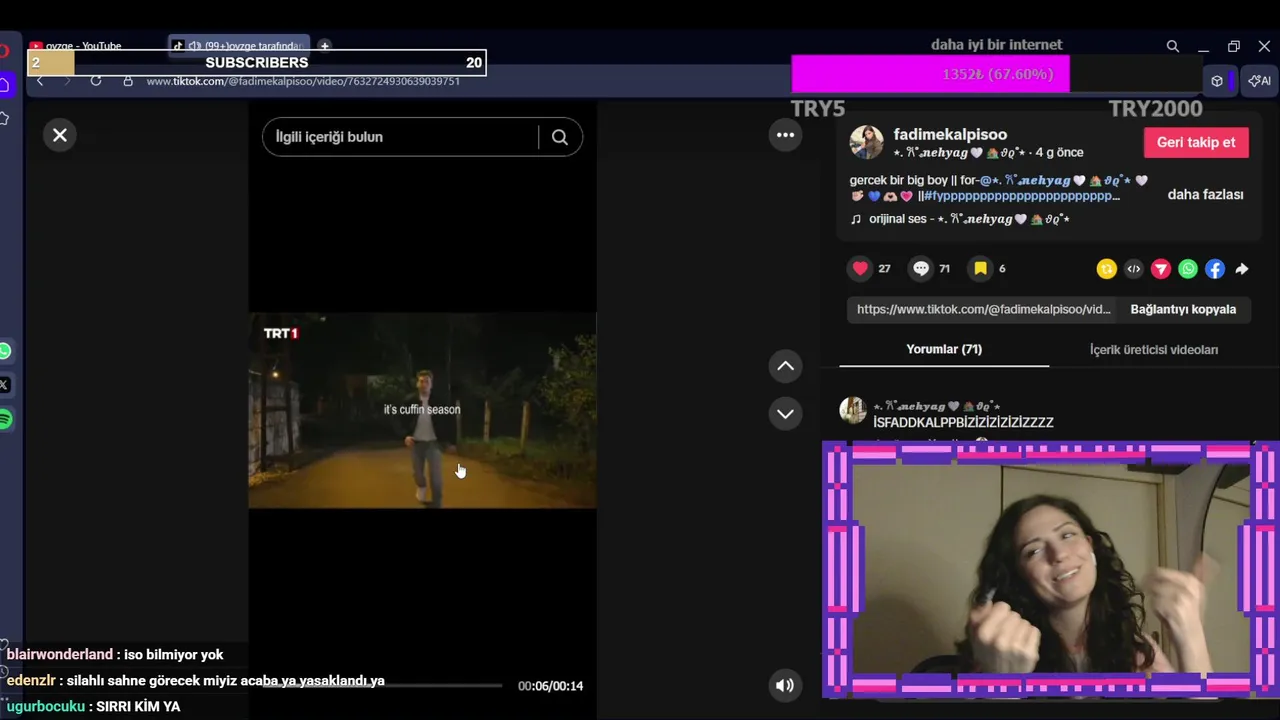Open more share options with the arrow icon

(1242, 269)
